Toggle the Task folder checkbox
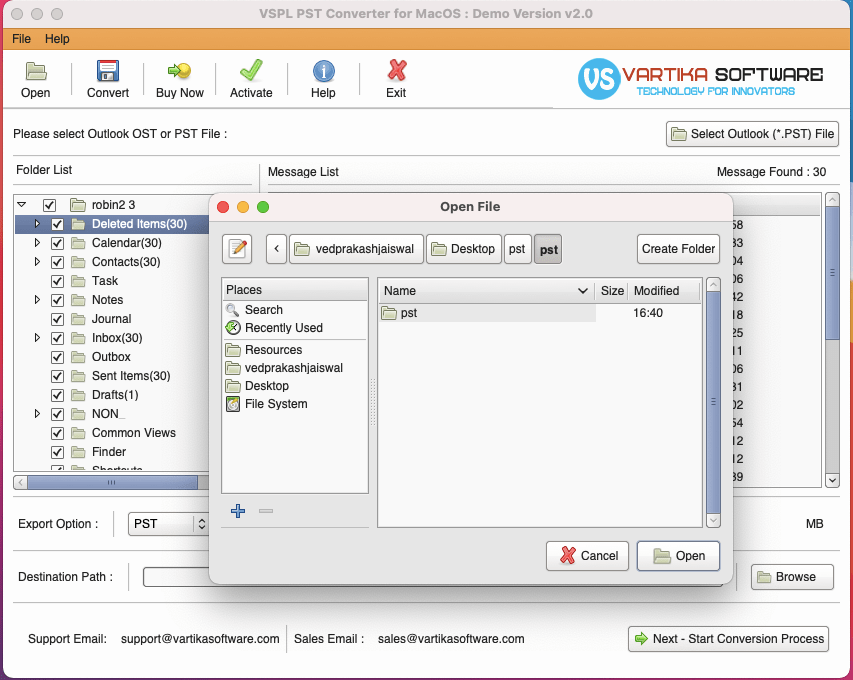Image resolution: width=853 pixels, height=680 pixels. point(57,281)
